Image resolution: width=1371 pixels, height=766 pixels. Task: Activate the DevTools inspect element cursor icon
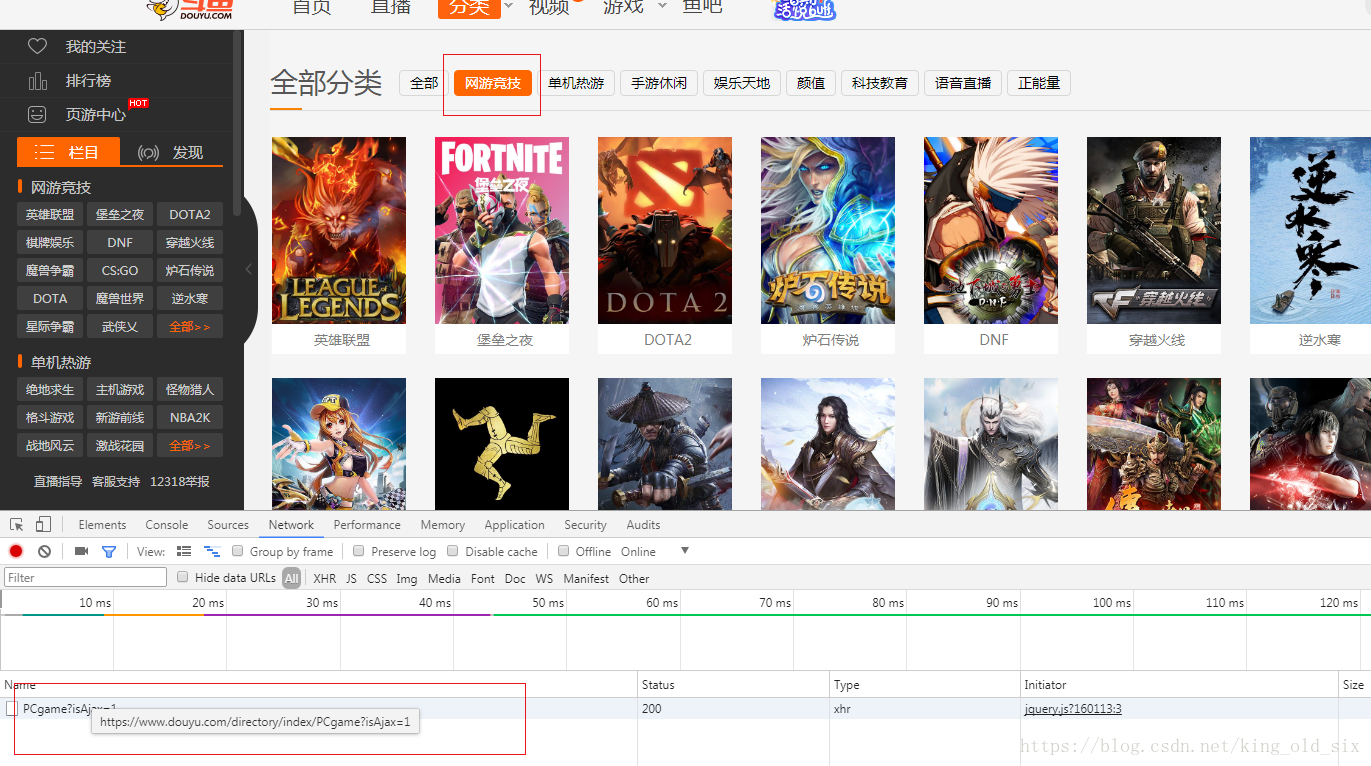click(17, 524)
